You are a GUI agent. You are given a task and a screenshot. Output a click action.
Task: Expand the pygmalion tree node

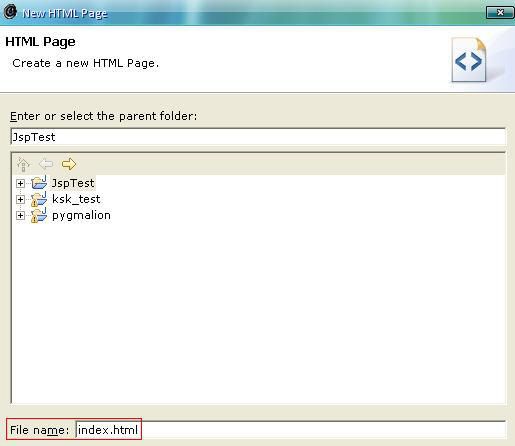pyautogui.click(x=20, y=216)
